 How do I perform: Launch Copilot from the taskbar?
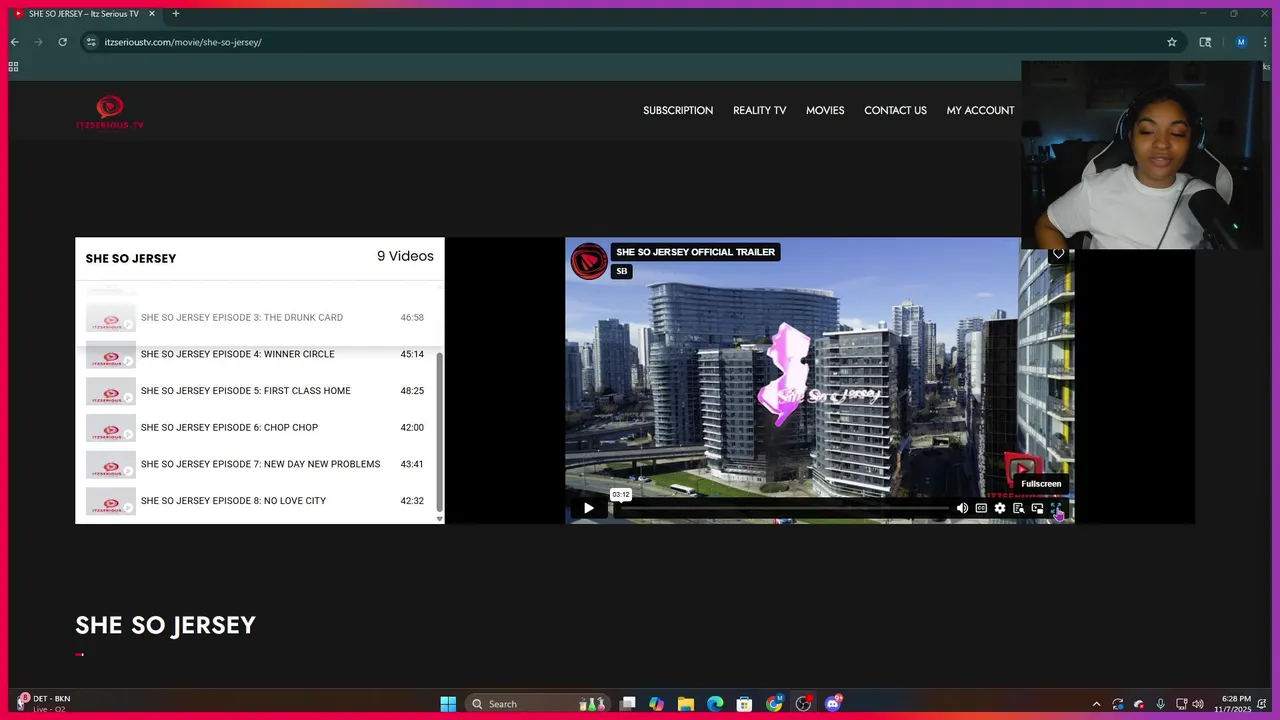tap(656, 704)
